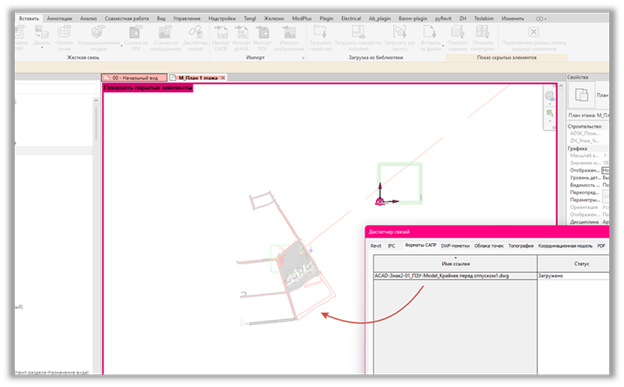Open the Анализ ribbon tab
The image size is (624, 387).
coord(88,18)
